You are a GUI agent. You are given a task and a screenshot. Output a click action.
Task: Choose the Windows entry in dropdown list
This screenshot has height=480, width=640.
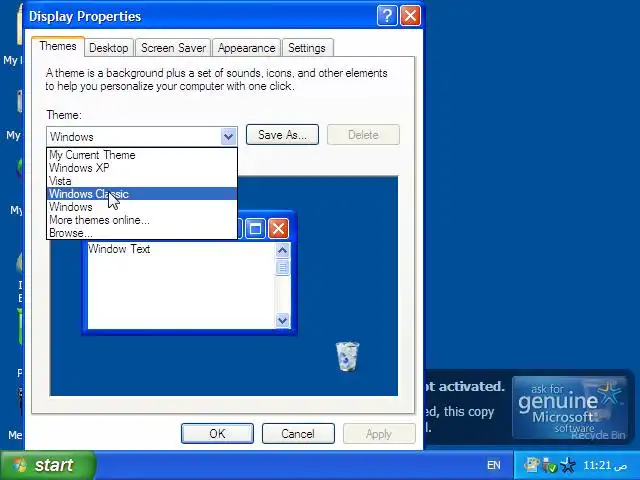coord(142,207)
